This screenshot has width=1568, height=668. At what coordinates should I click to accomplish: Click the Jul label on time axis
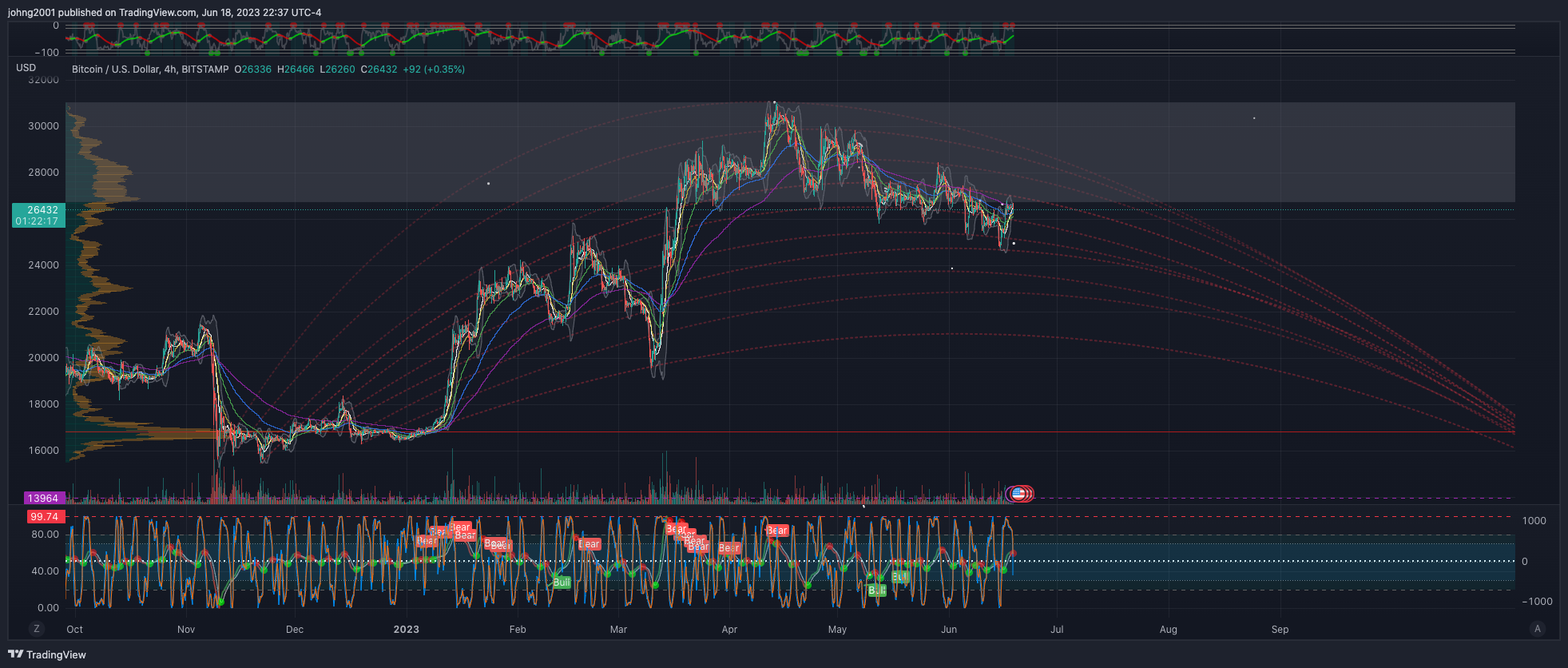1057,630
